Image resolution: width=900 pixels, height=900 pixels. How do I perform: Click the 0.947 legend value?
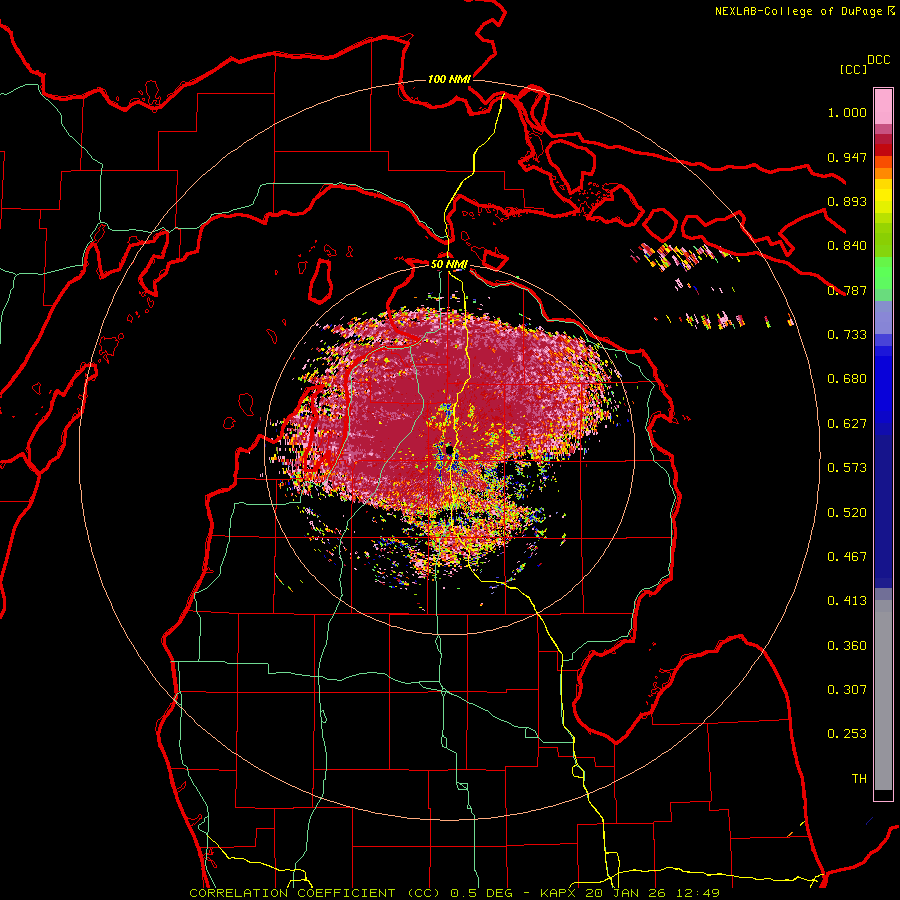tap(847, 157)
